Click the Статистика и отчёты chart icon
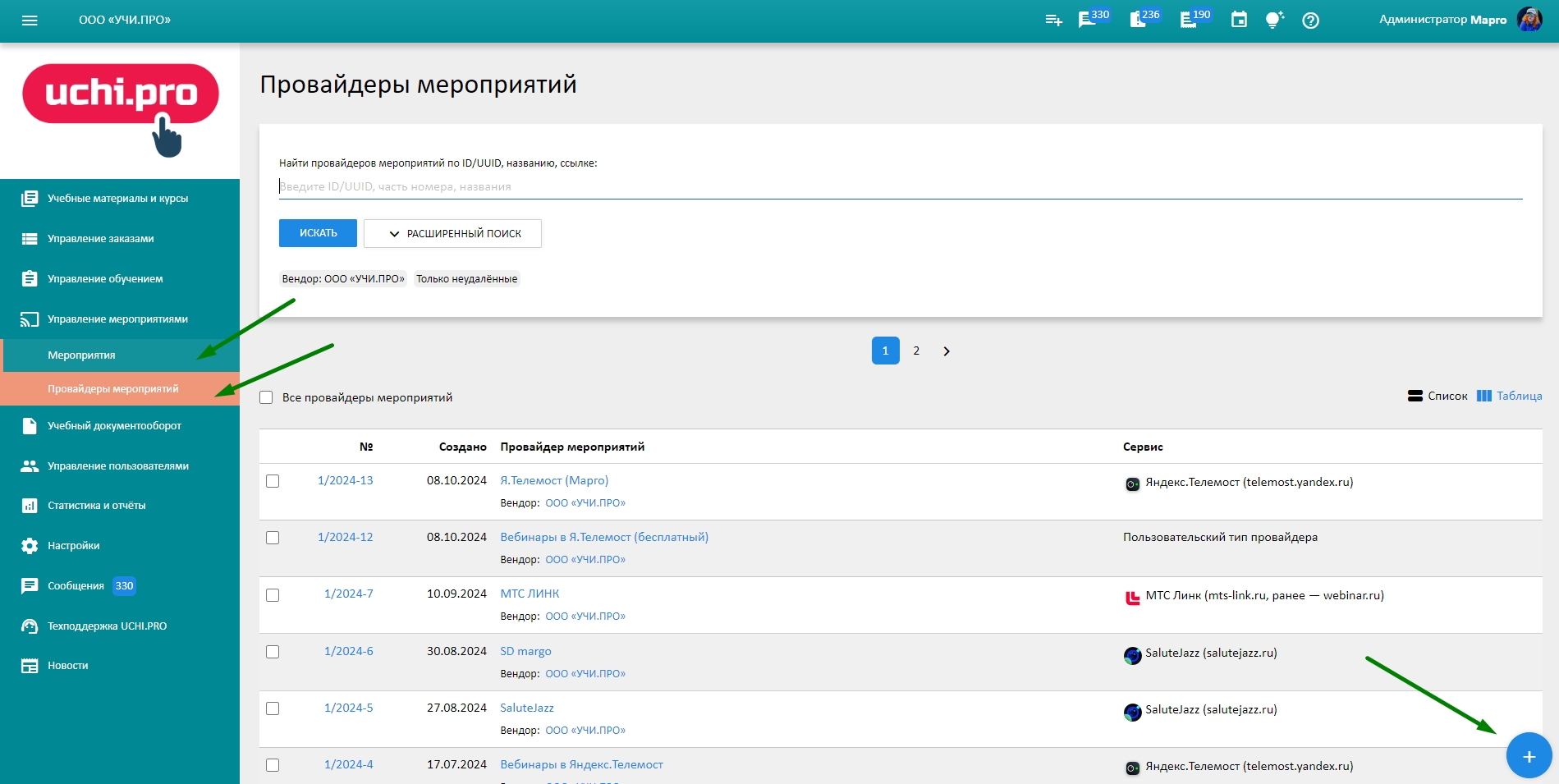 click(x=30, y=506)
